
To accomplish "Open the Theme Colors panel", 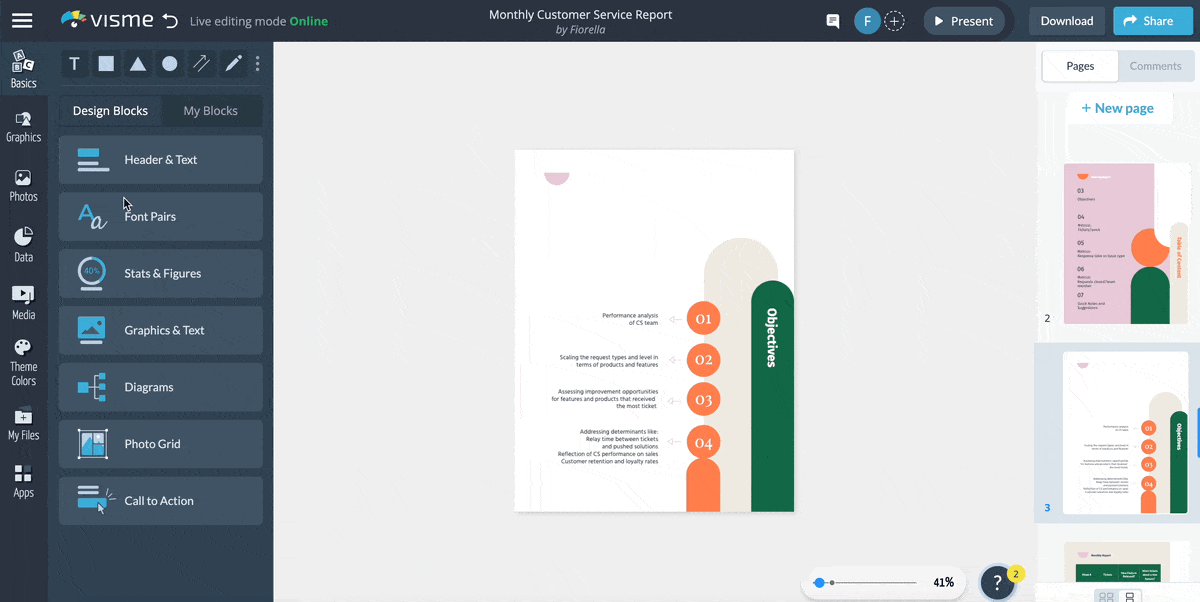I will [x=23, y=358].
